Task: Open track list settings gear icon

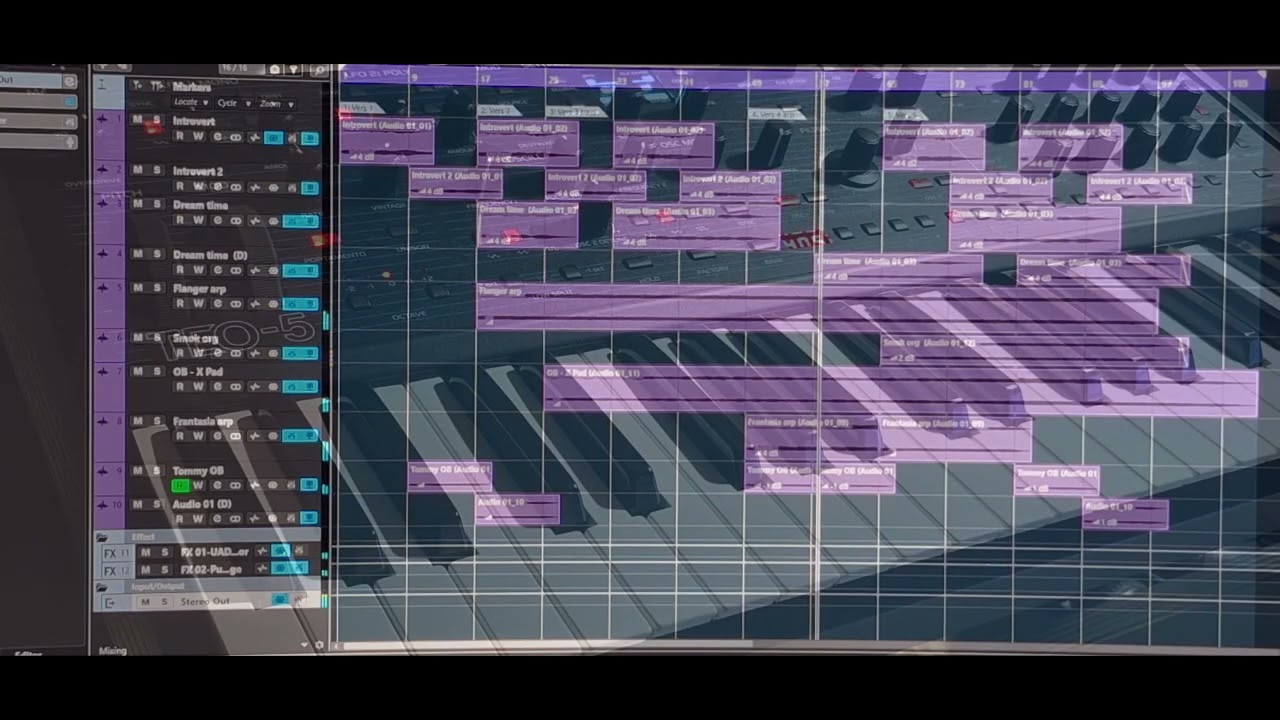Action: [319, 645]
